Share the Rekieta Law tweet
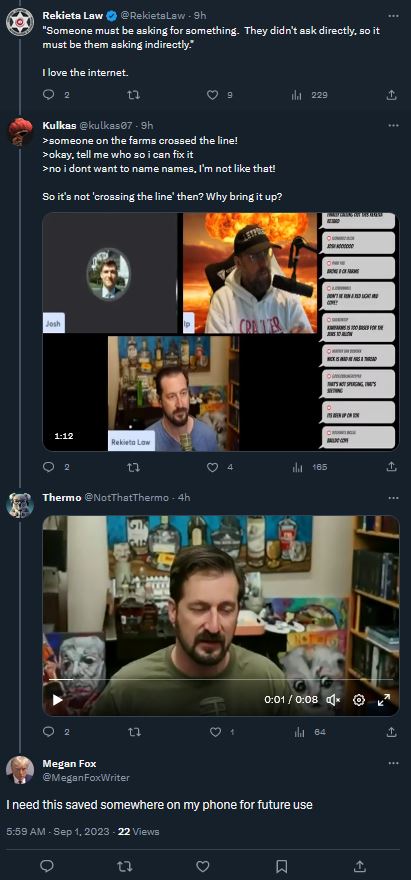The width and height of the screenshot is (411, 880). (392, 95)
